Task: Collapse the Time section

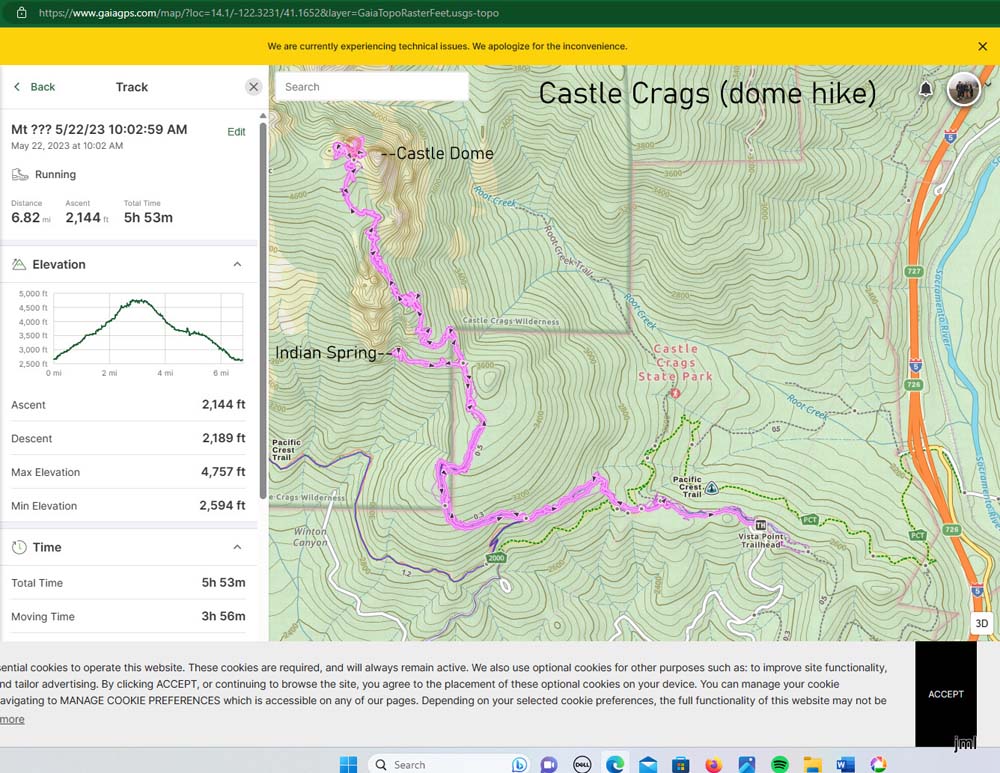Action: click(x=237, y=547)
